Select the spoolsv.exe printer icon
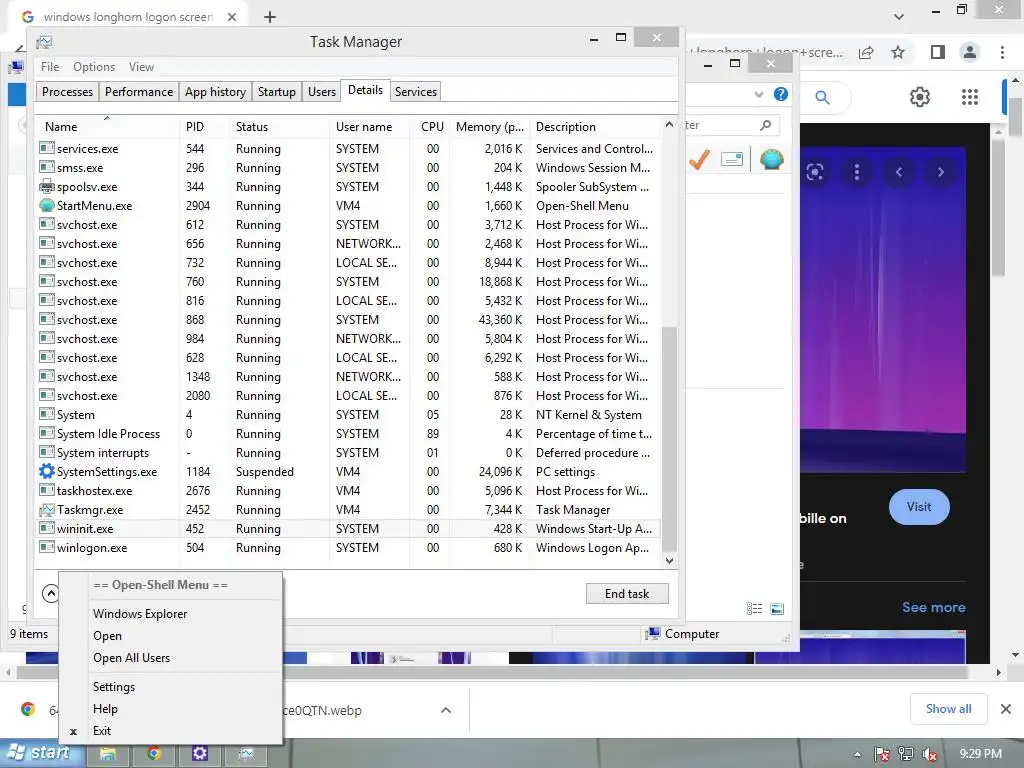The height and width of the screenshot is (768, 1024). (46, 186)
